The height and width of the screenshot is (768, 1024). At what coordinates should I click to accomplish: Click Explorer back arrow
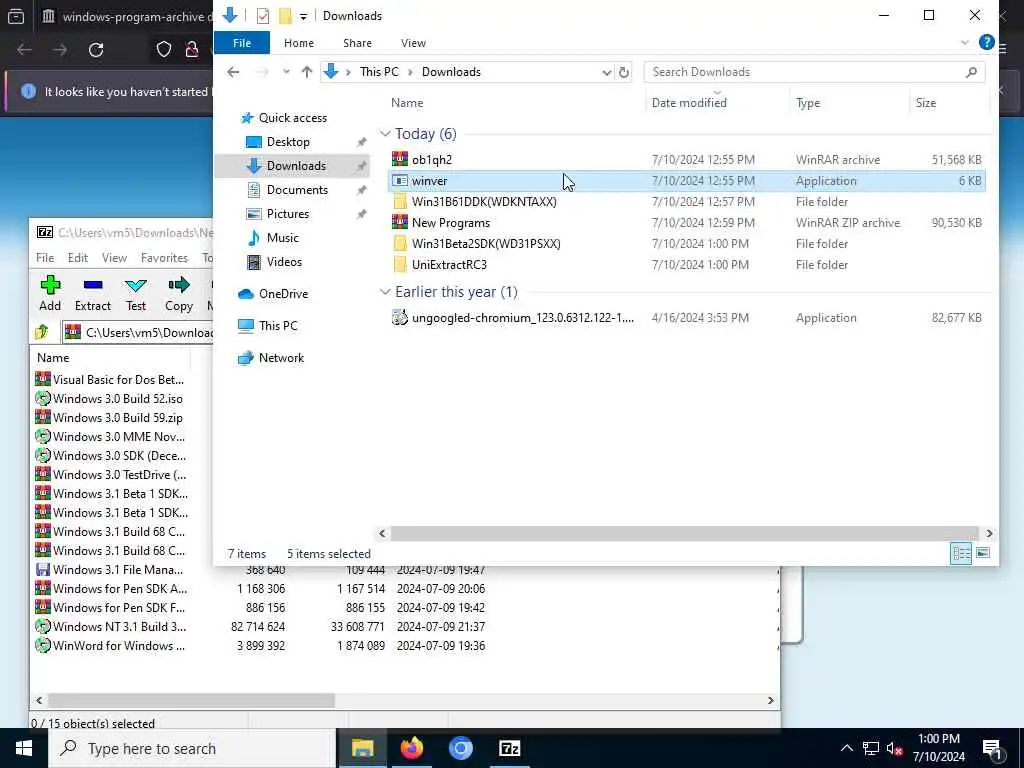tap(233, 72)
